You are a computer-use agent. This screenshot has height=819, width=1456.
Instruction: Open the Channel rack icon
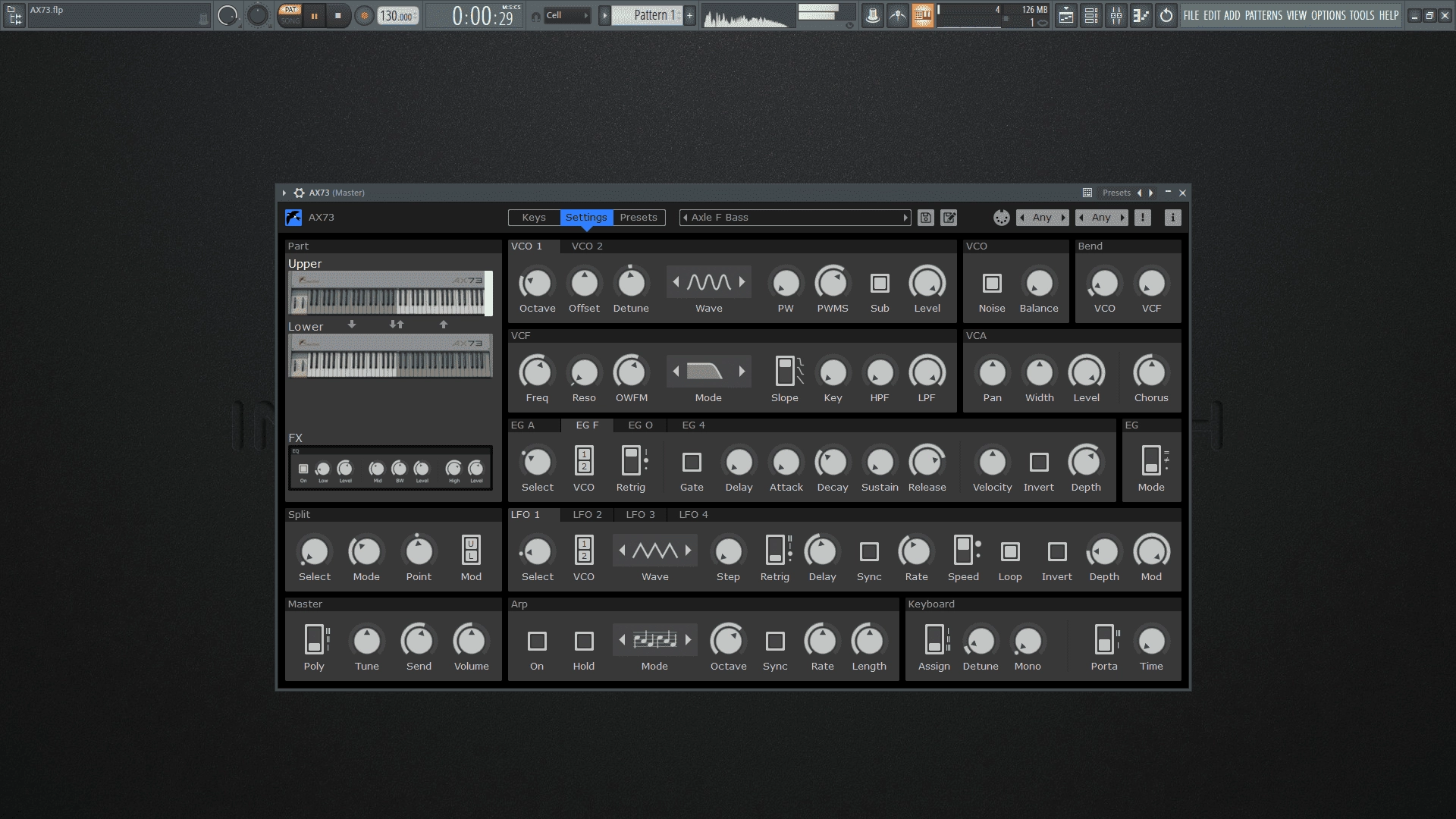coord(1091,15)
